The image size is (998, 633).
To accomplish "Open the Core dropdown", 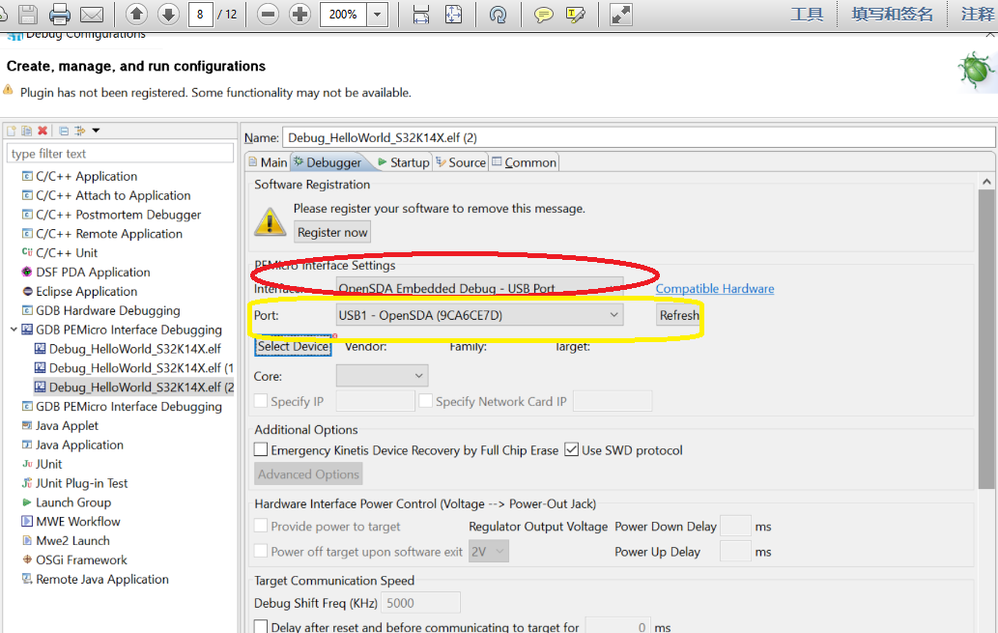I will (382, 375).
